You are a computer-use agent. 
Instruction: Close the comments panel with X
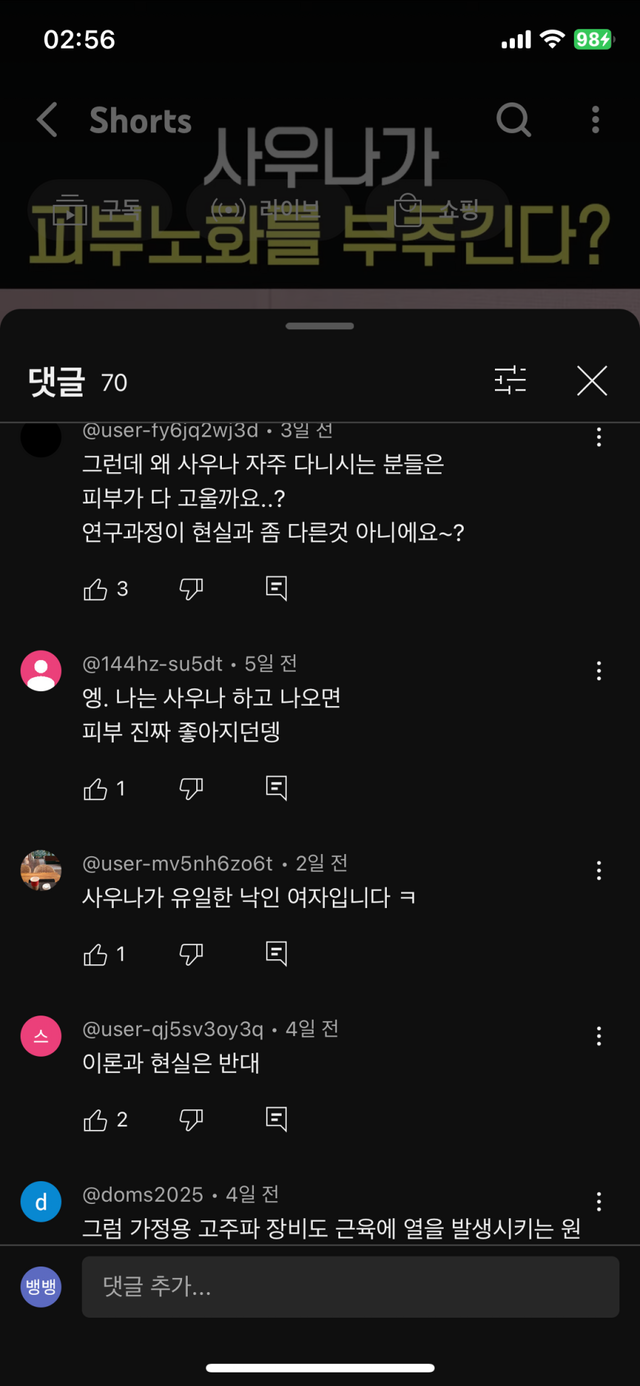point(592,381)
